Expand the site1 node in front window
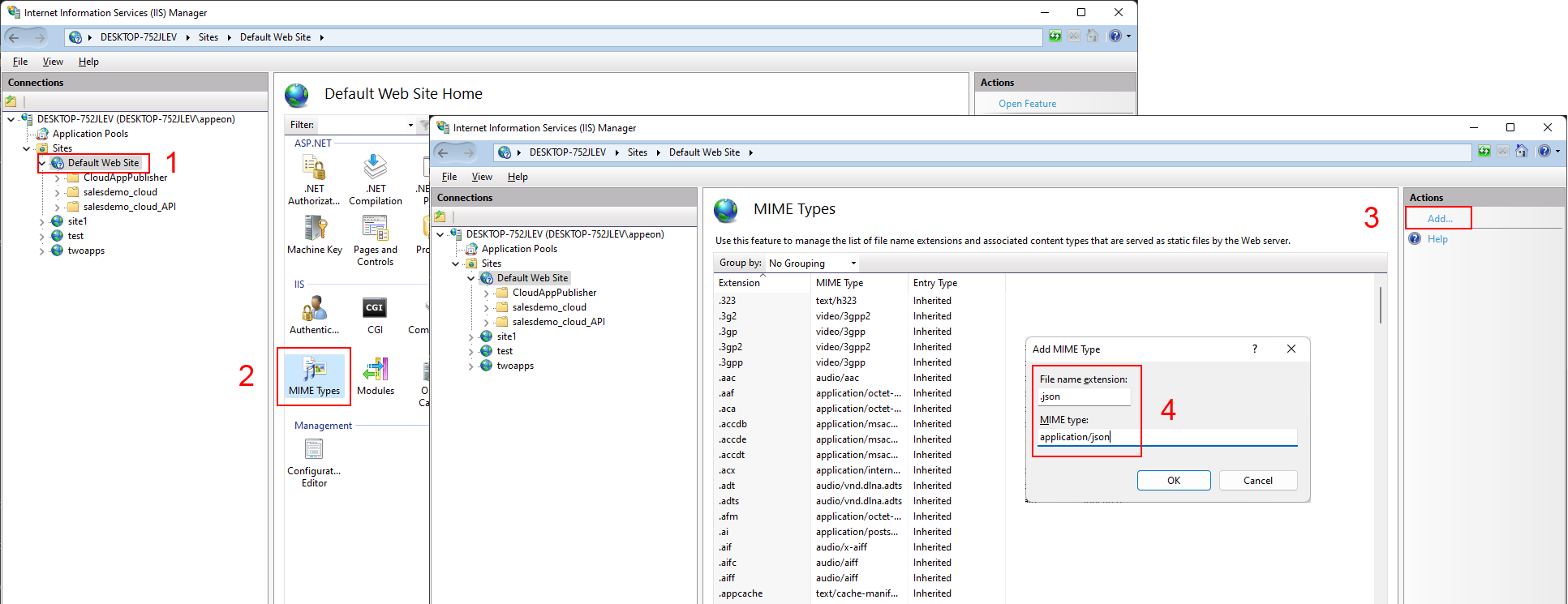The image size is (1568, 604). point(471,336)
